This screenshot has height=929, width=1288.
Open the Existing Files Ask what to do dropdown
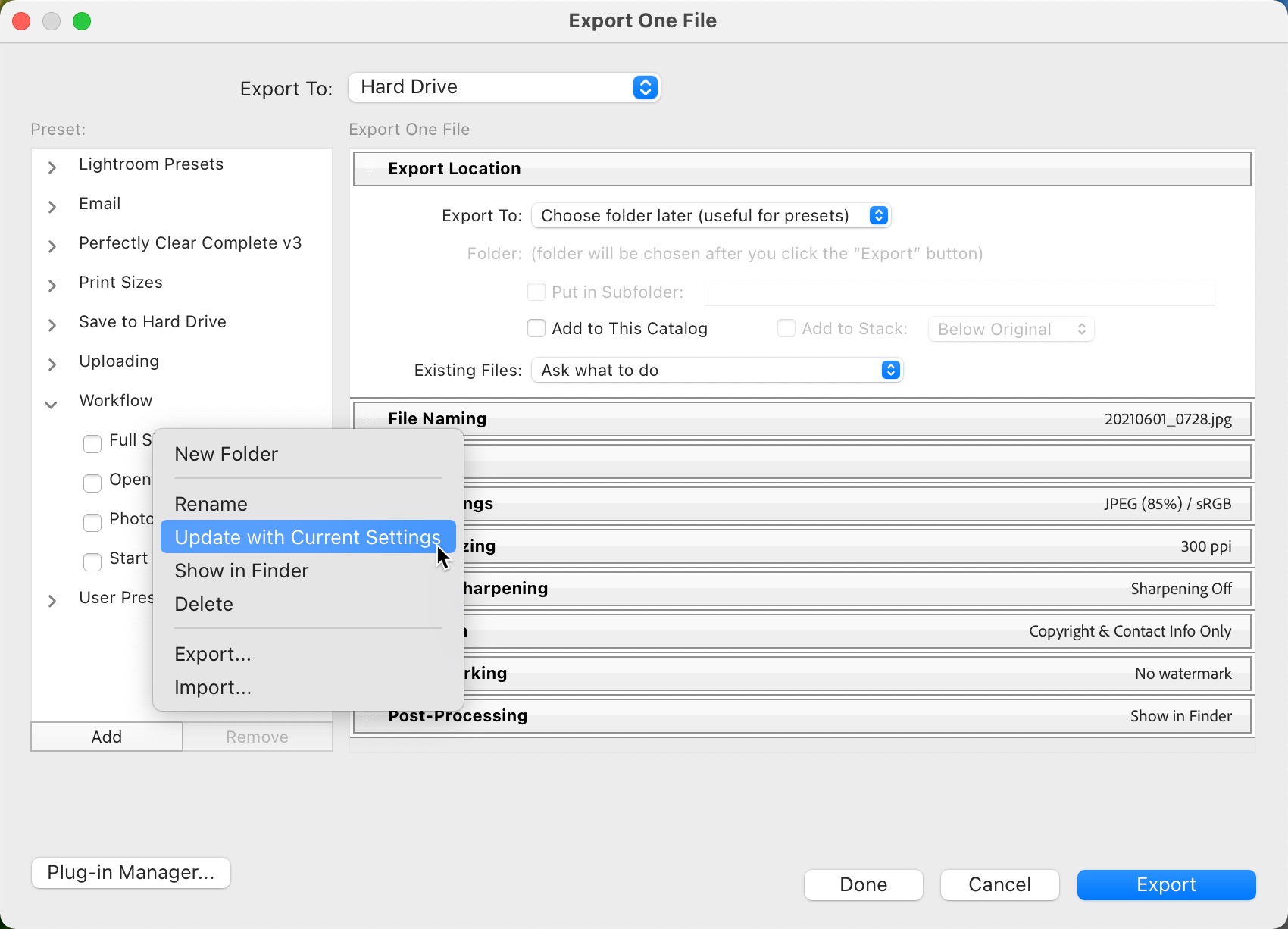[x=717, y=370]
